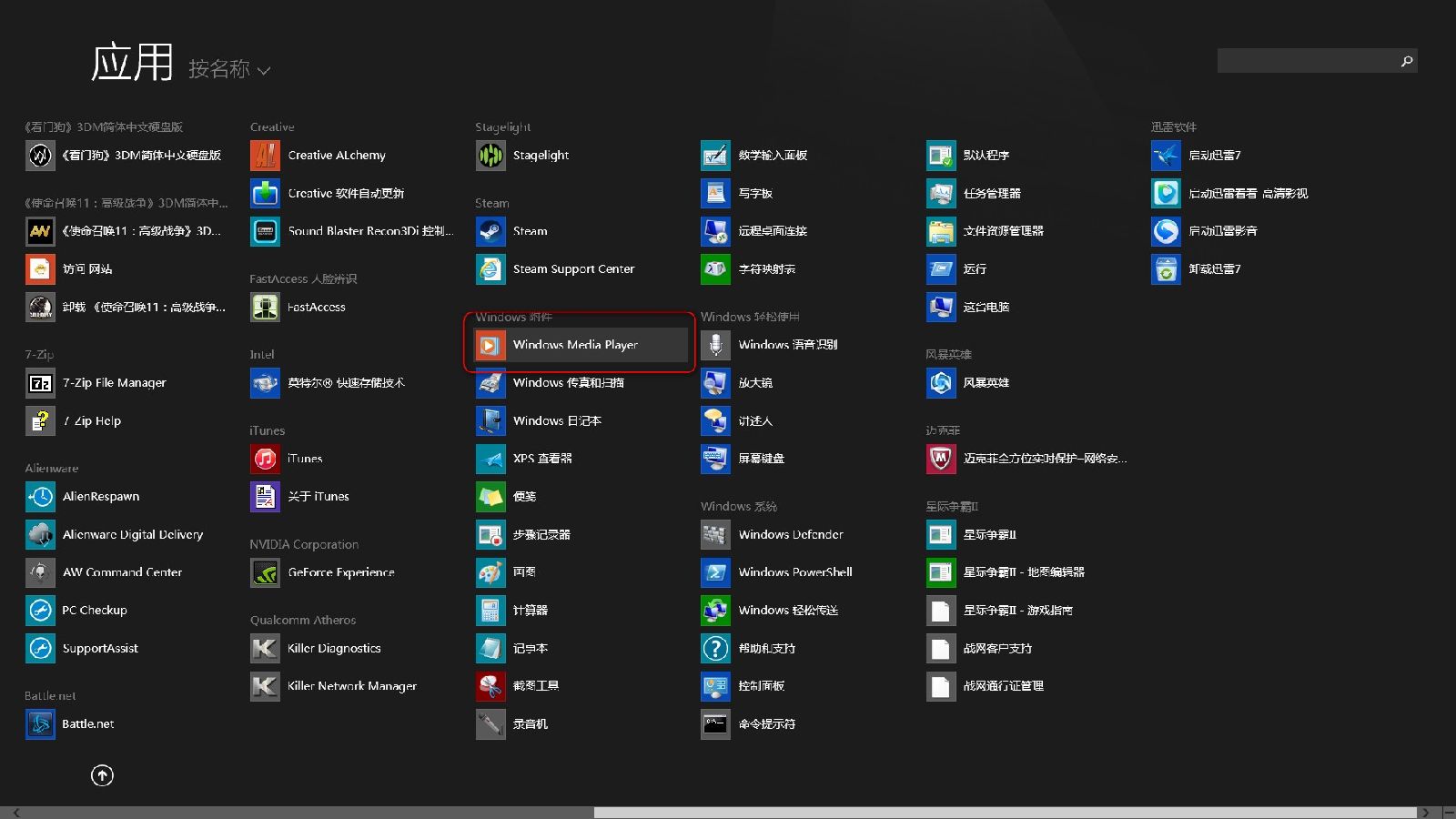
Task: Run 卸载迅雷7 uninstaller
Action: click(x=1197, y=269)
